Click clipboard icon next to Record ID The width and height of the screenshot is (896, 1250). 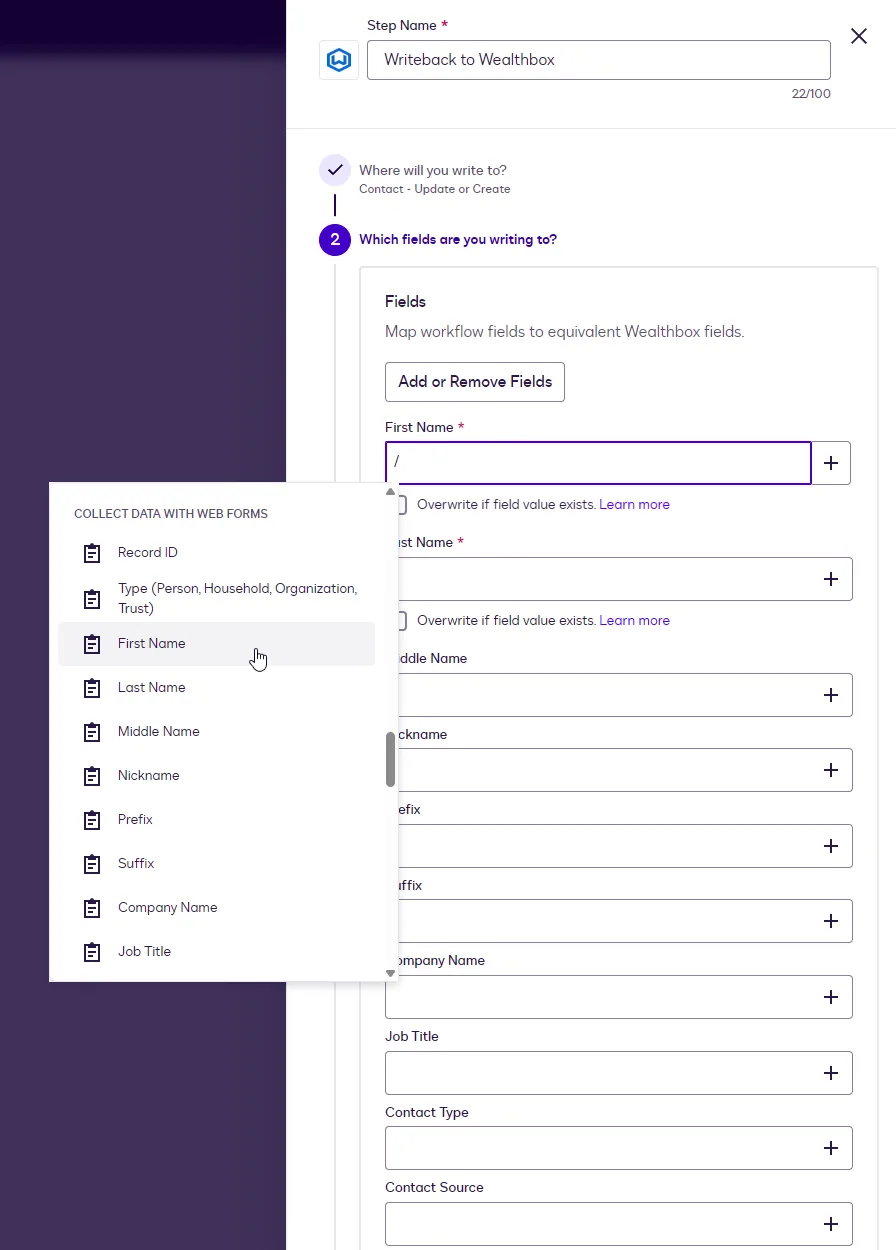pos(92,553)
